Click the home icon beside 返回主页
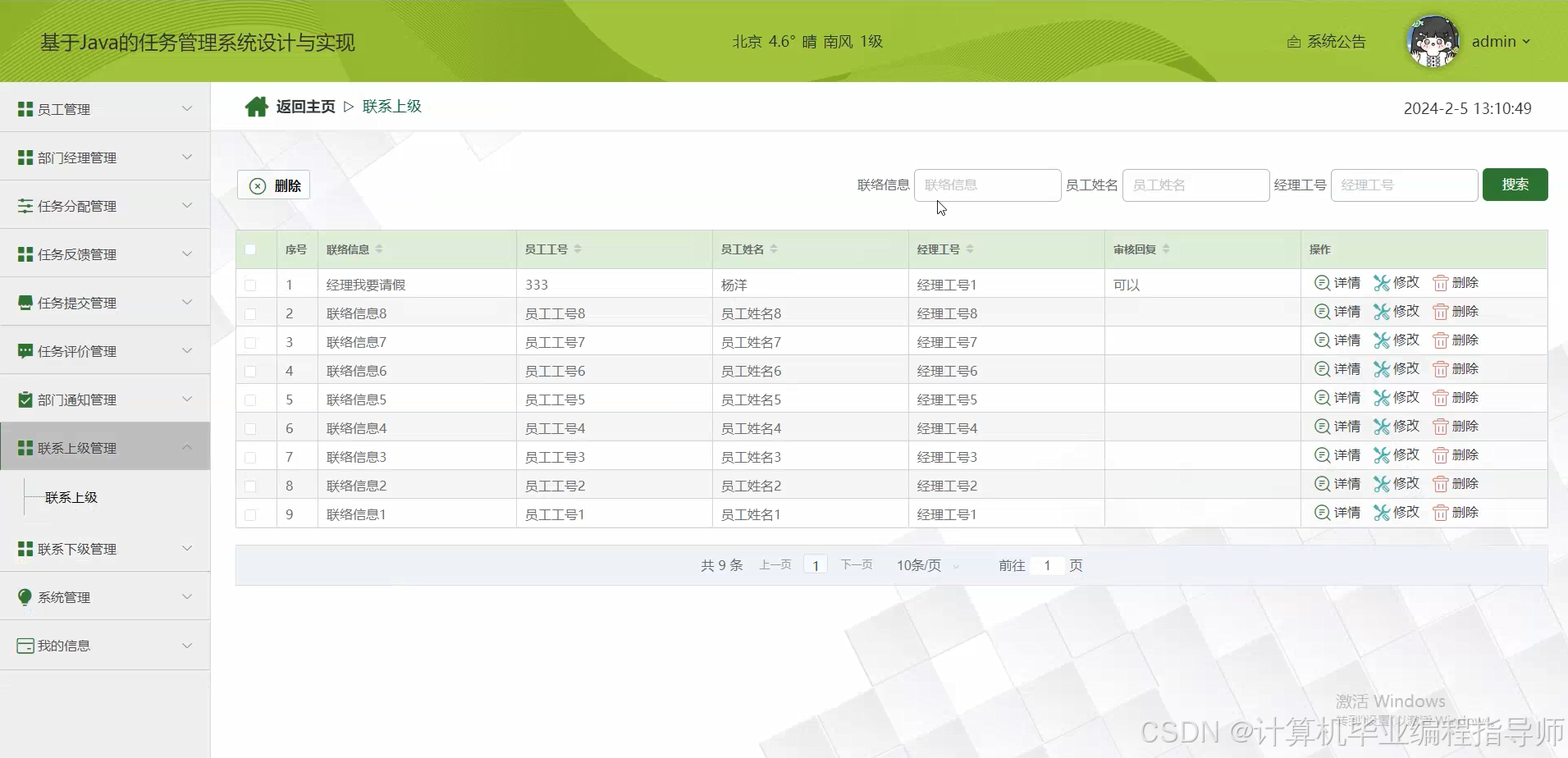 256,107
